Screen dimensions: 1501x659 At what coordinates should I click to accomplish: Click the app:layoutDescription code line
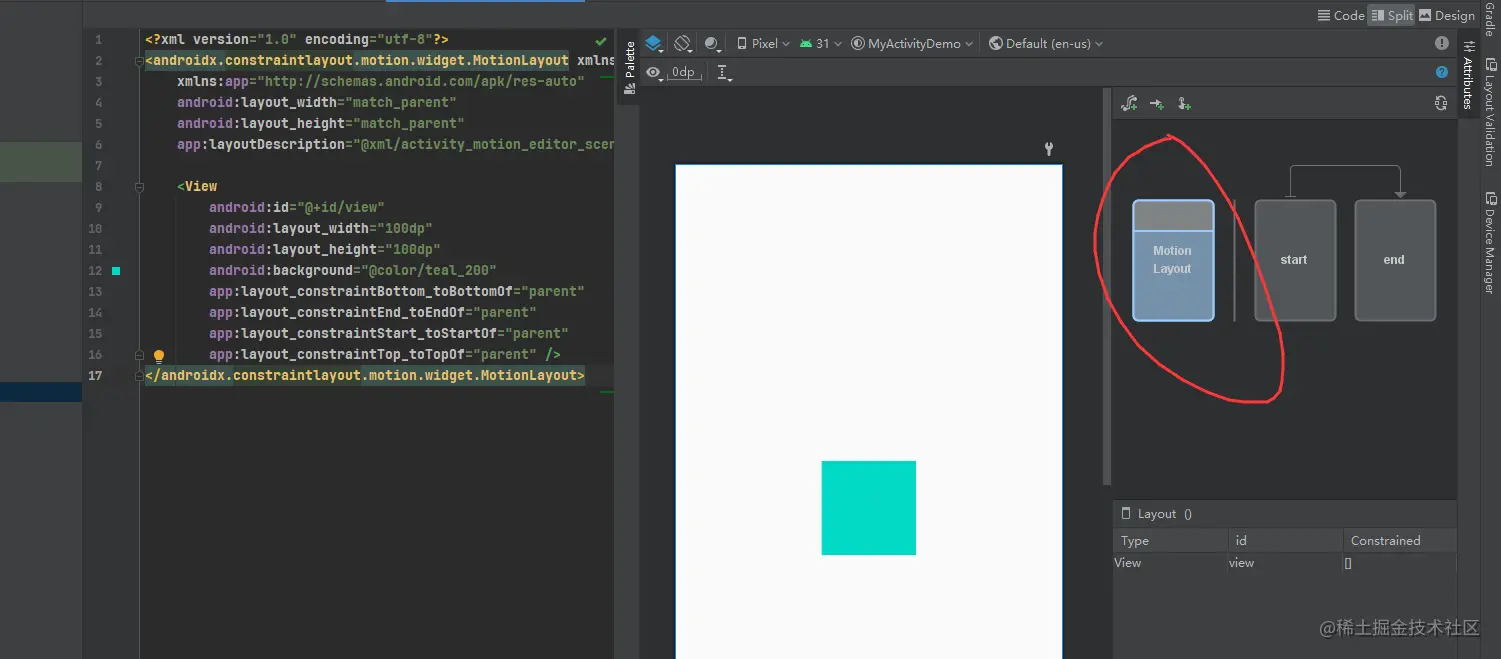coord(395,144)
